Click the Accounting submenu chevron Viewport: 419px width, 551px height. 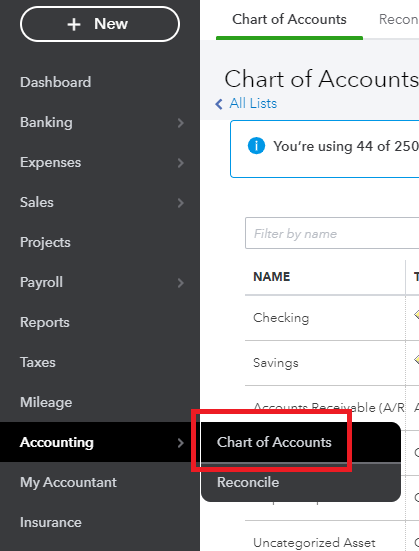click(180, 443)
